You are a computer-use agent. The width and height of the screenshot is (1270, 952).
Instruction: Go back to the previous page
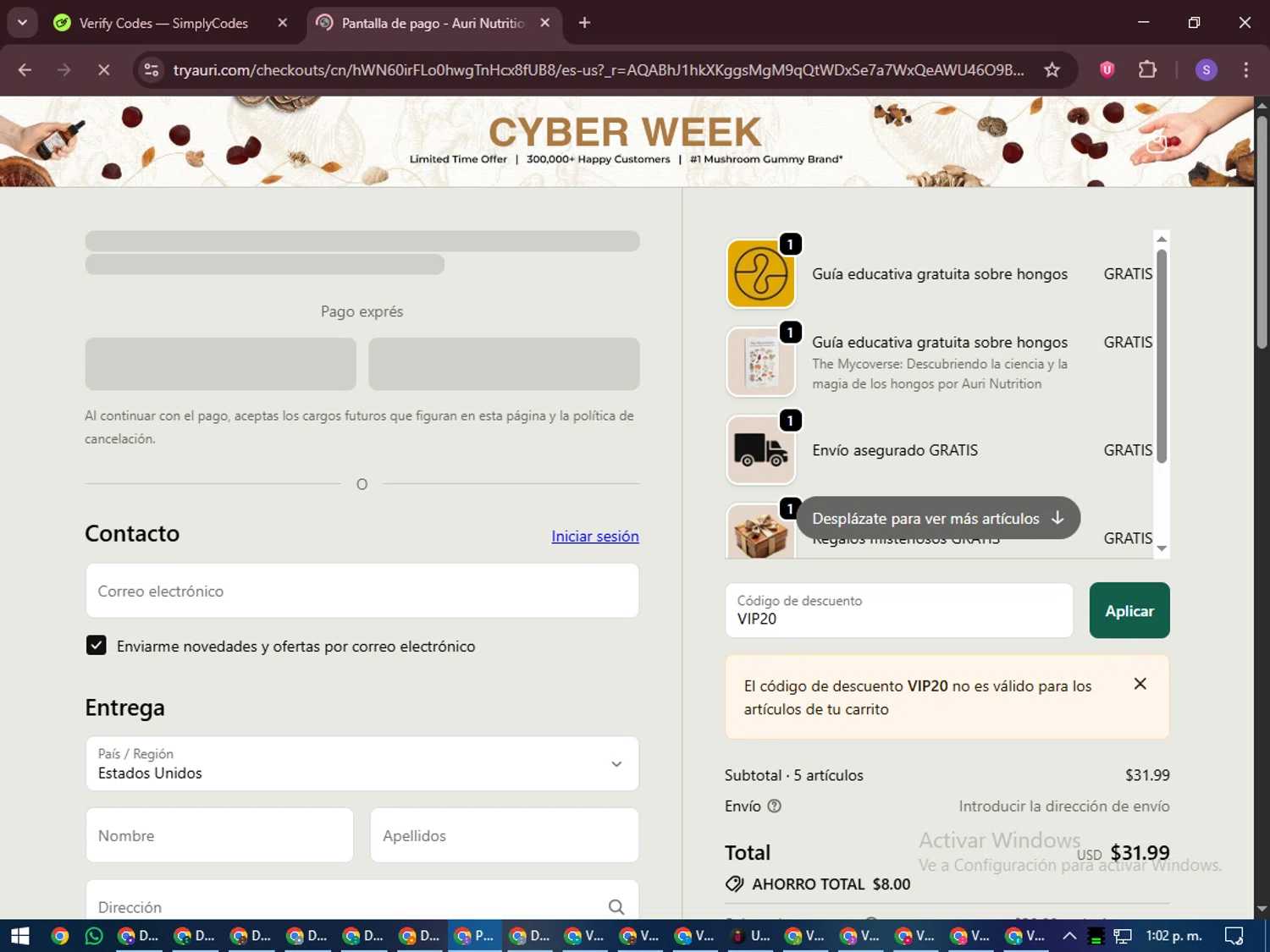coord(25,70)
